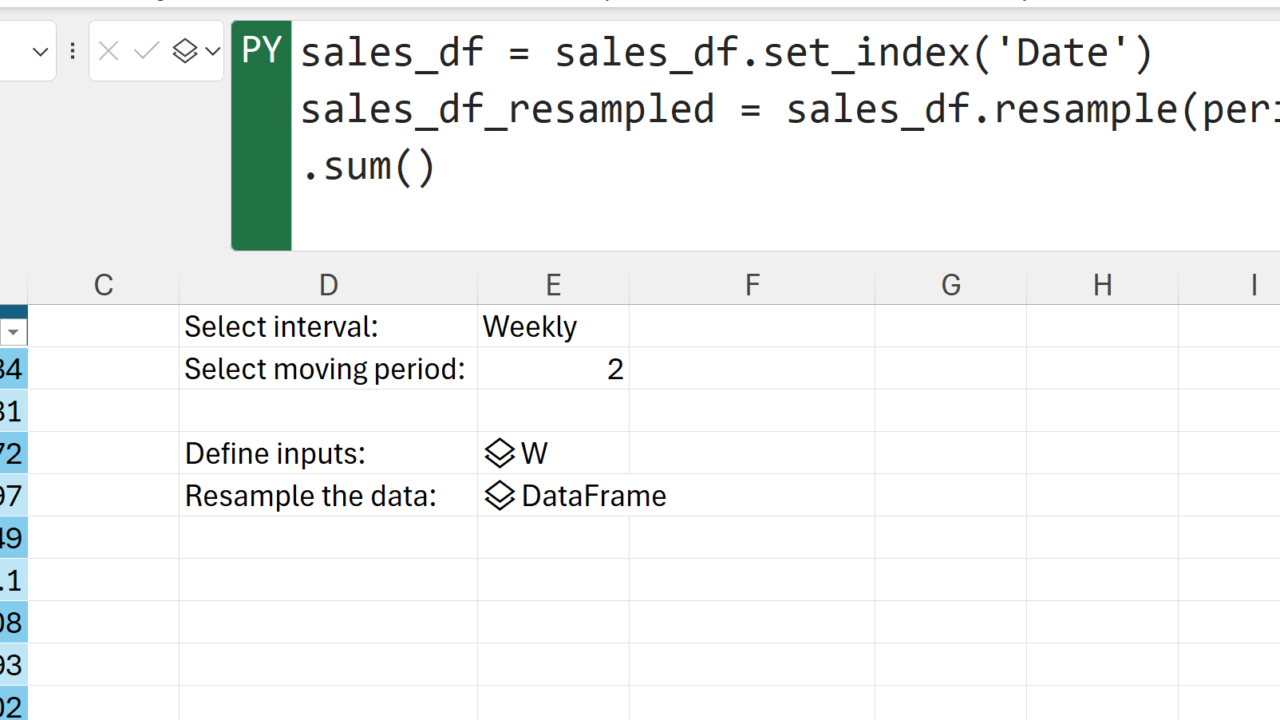Expand the Python output type dropdown arrow
The image size is (1280, 720).
pos(212,51)
